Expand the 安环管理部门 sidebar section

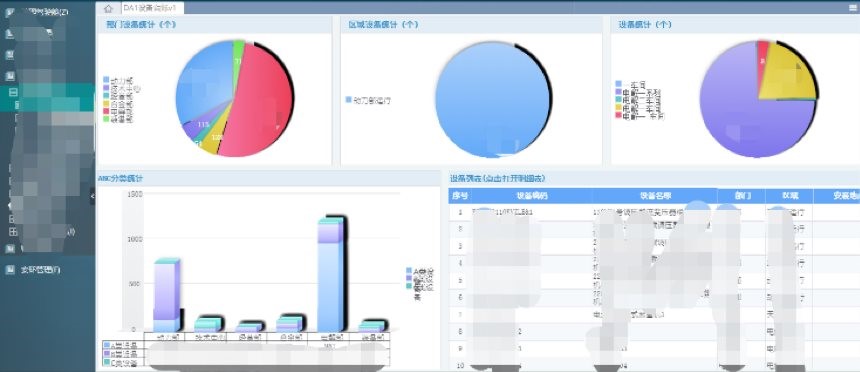click(x=41, y=270)
